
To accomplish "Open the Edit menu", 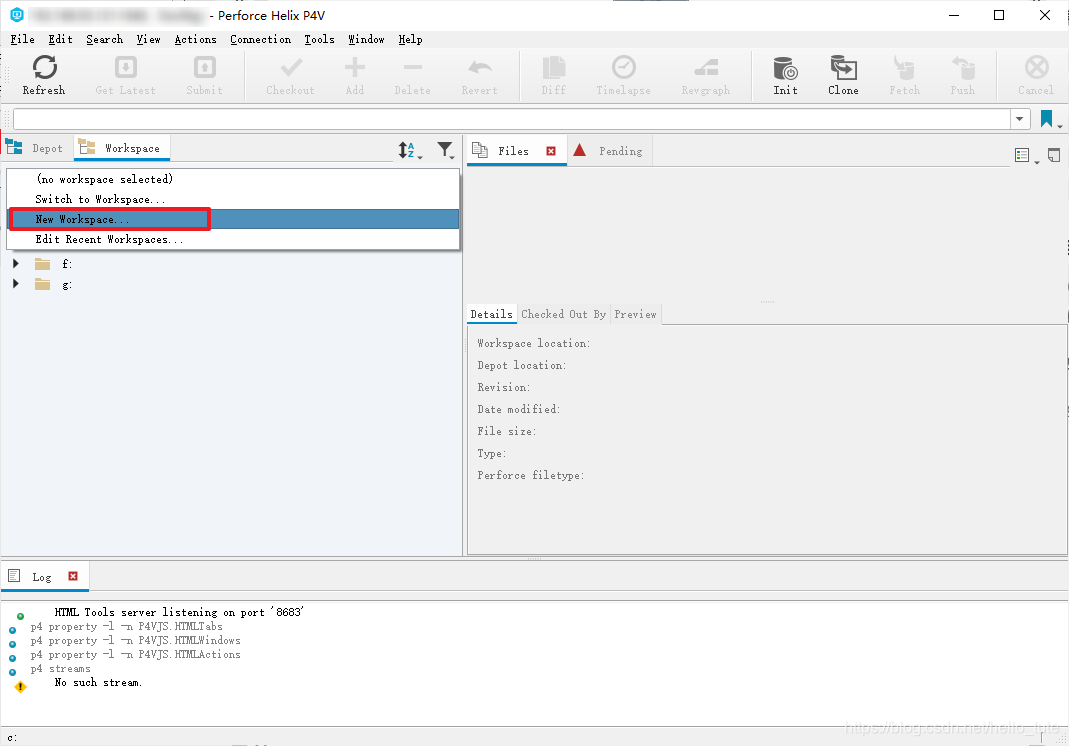I will pyautogui.click(x=60, y=40).
